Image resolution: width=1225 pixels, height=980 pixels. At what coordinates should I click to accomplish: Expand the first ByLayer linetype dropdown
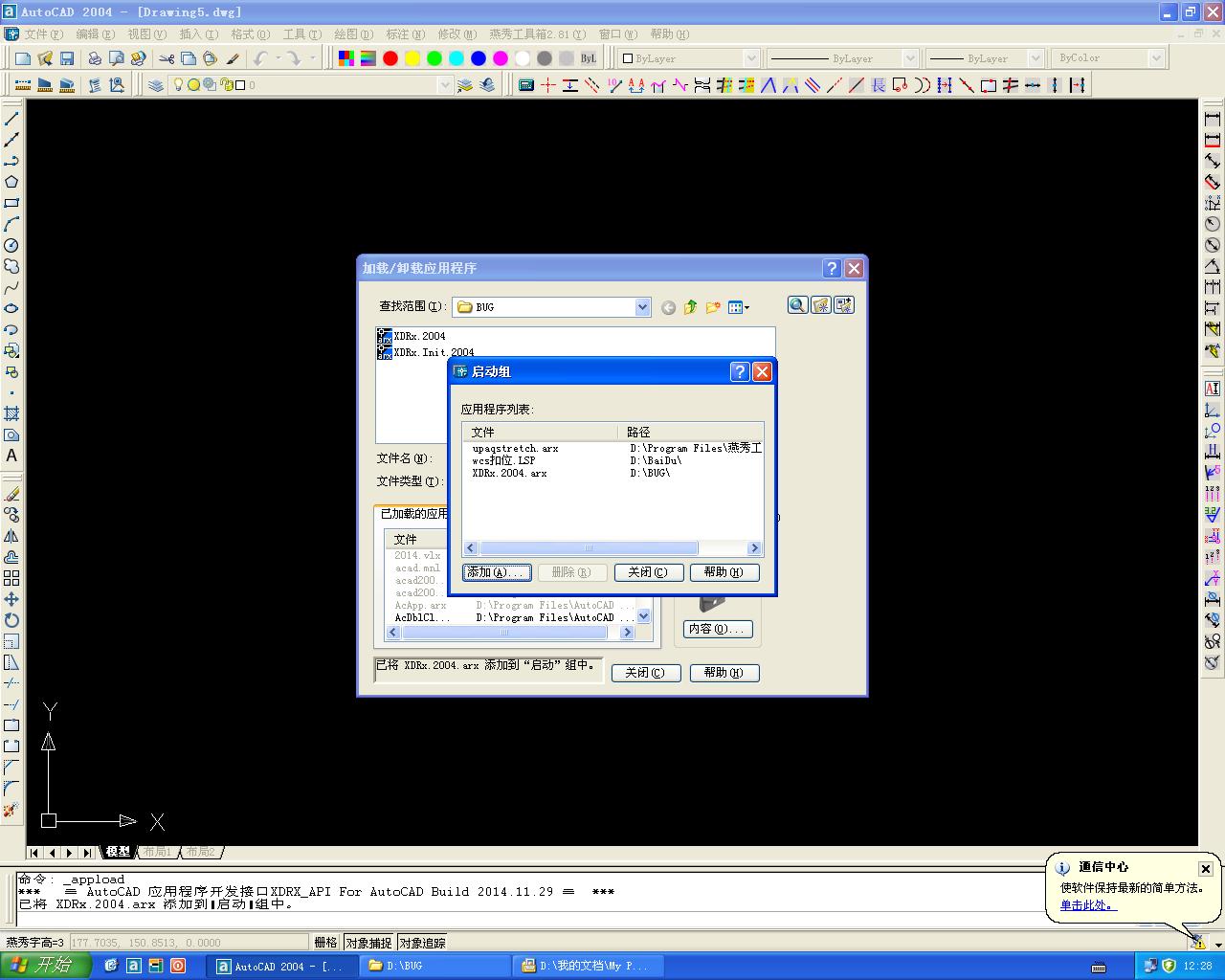(910, 58)
